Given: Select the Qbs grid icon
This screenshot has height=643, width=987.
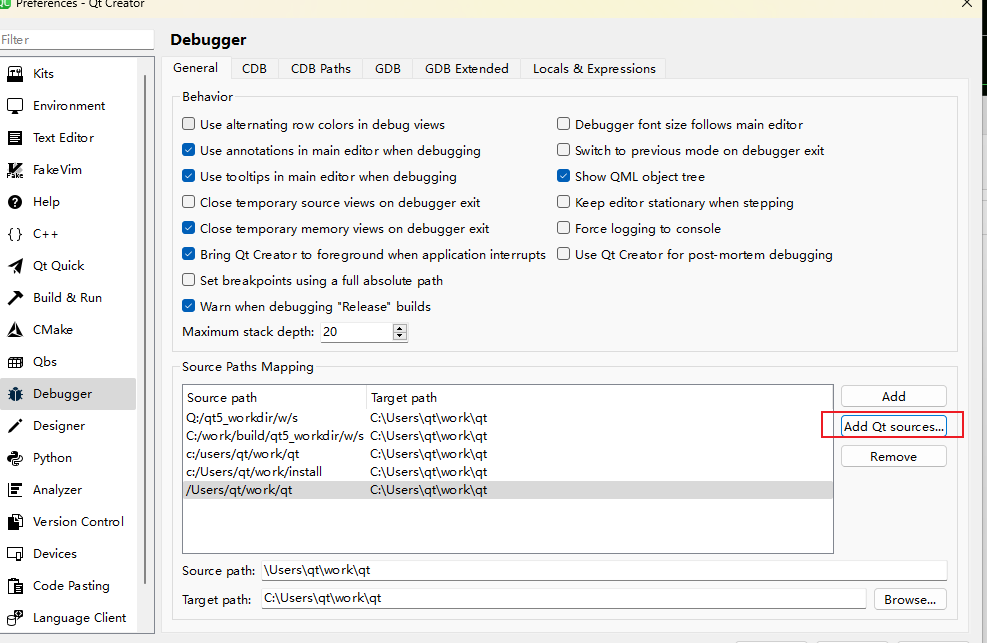Looking at the screenshot, I should pos(15,362).
